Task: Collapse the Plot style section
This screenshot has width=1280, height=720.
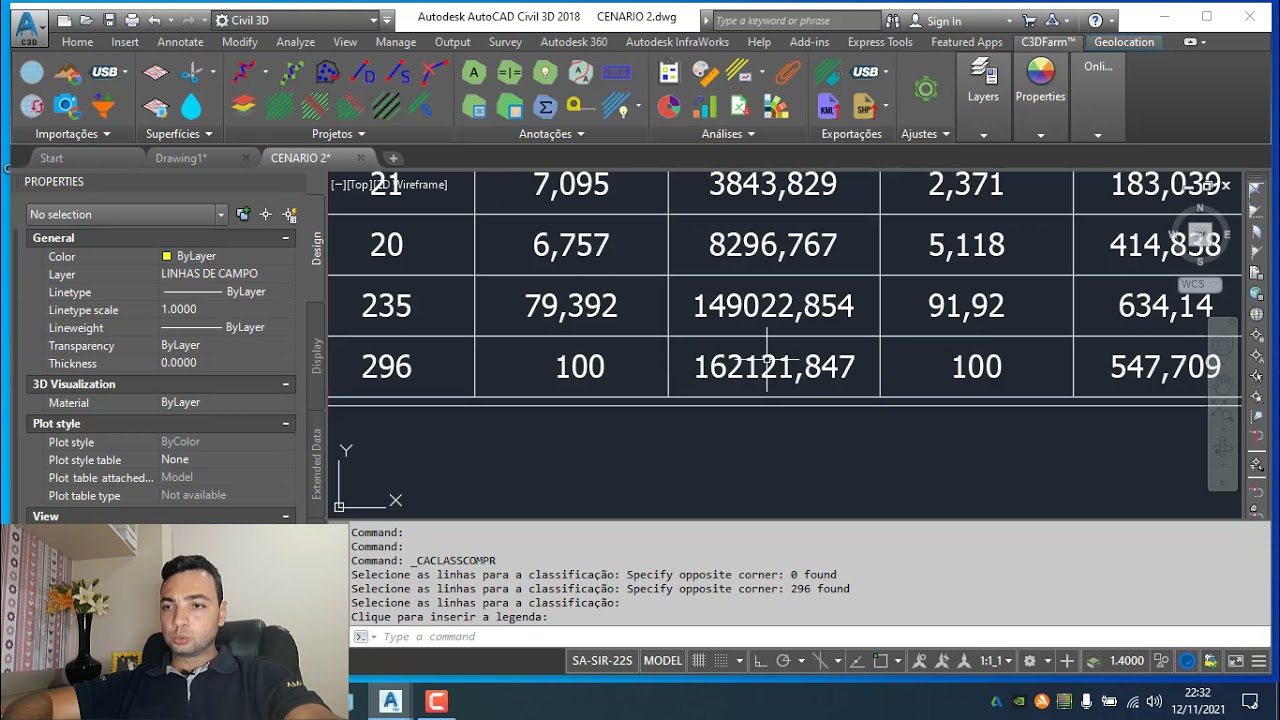Action: [285, 424]
